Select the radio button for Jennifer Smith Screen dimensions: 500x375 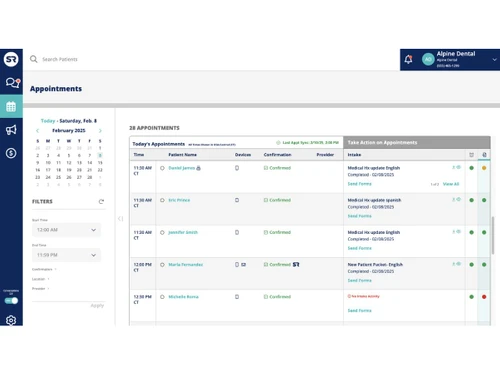click(162, 232)
